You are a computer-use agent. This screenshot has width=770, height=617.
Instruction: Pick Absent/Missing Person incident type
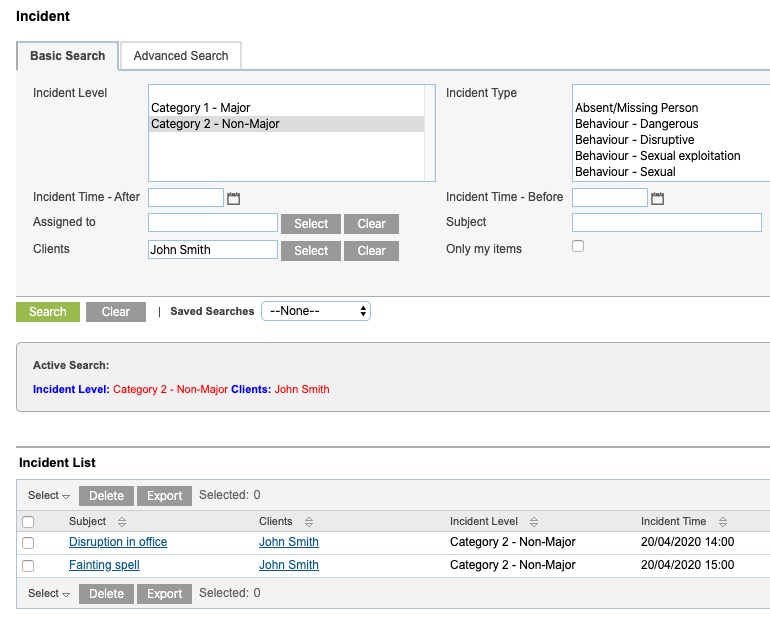click(x=636, y=108)
